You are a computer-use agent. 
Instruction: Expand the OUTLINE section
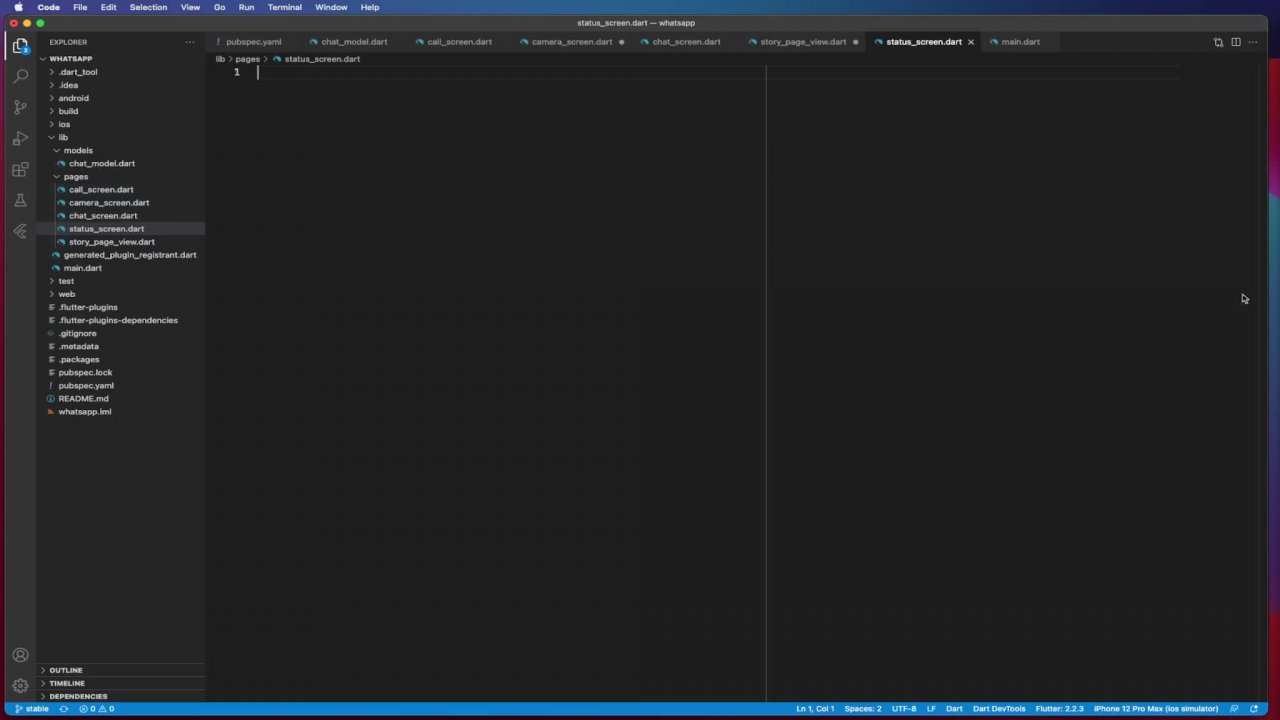point(66,670)
